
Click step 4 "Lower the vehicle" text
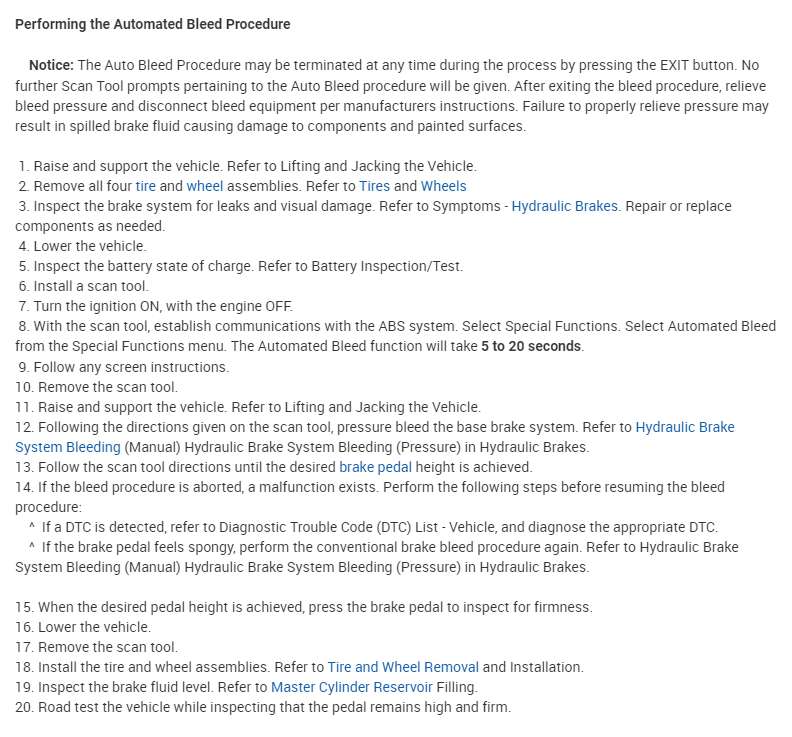(x=89, y=246)
